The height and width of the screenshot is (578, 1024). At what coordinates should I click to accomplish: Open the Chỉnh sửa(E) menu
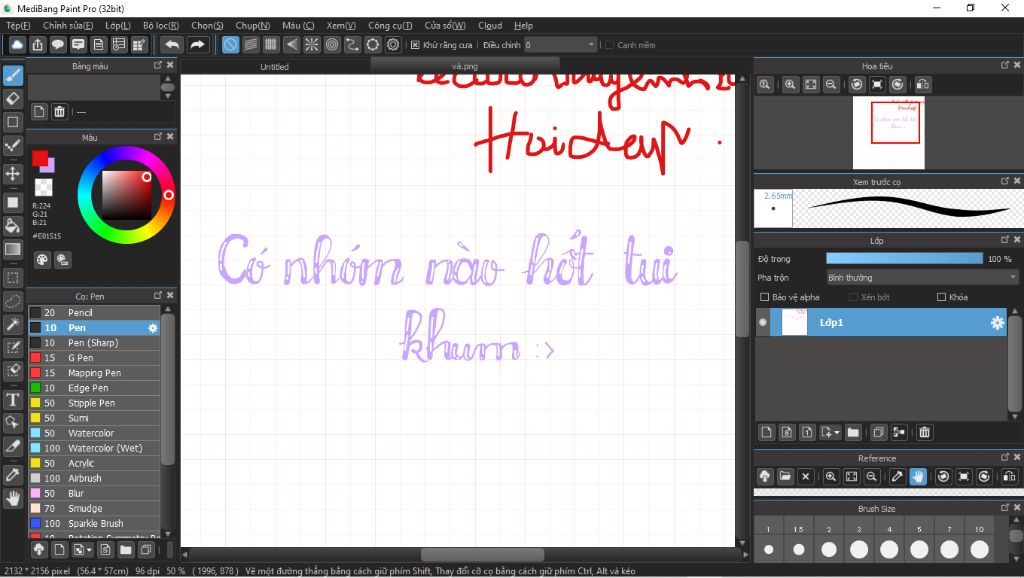(68, 25)
